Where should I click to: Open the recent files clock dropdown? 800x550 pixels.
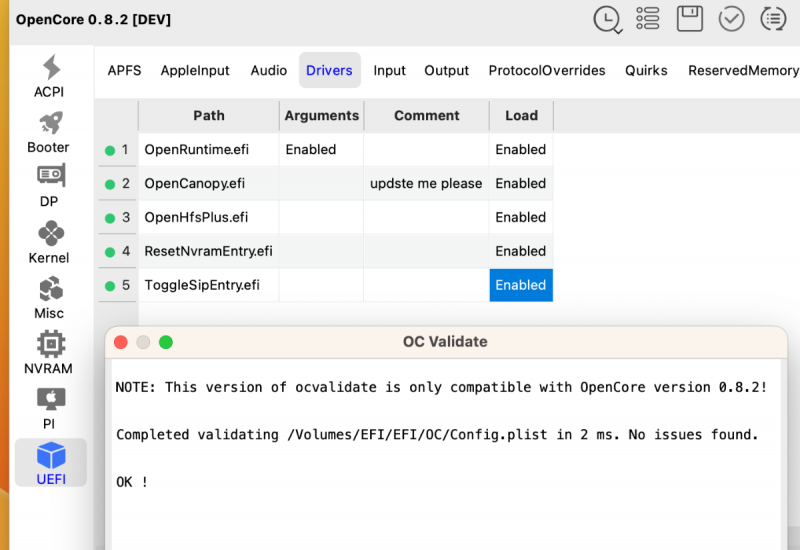pos(606,19)
